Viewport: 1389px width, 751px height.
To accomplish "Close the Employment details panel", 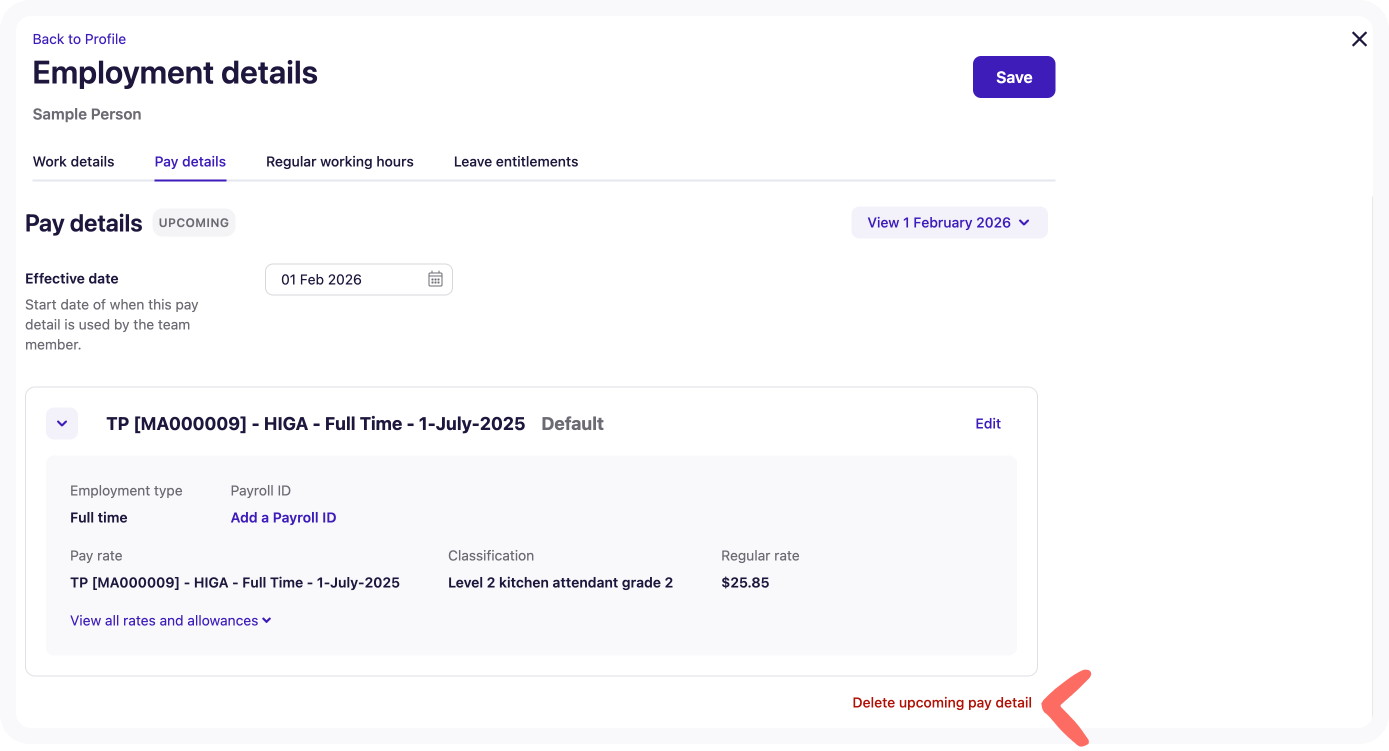I will (x=1359, y=39).
